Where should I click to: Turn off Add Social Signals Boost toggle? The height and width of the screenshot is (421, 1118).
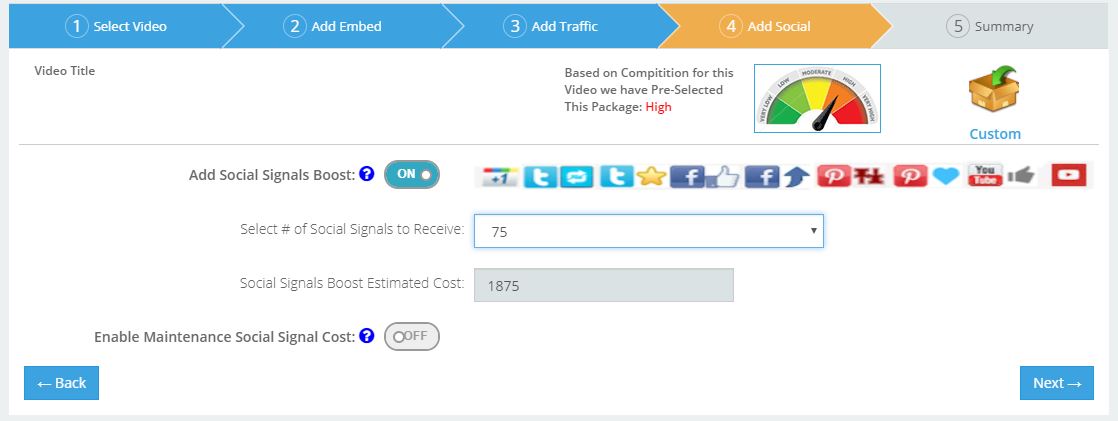click(x=412, y=174)
